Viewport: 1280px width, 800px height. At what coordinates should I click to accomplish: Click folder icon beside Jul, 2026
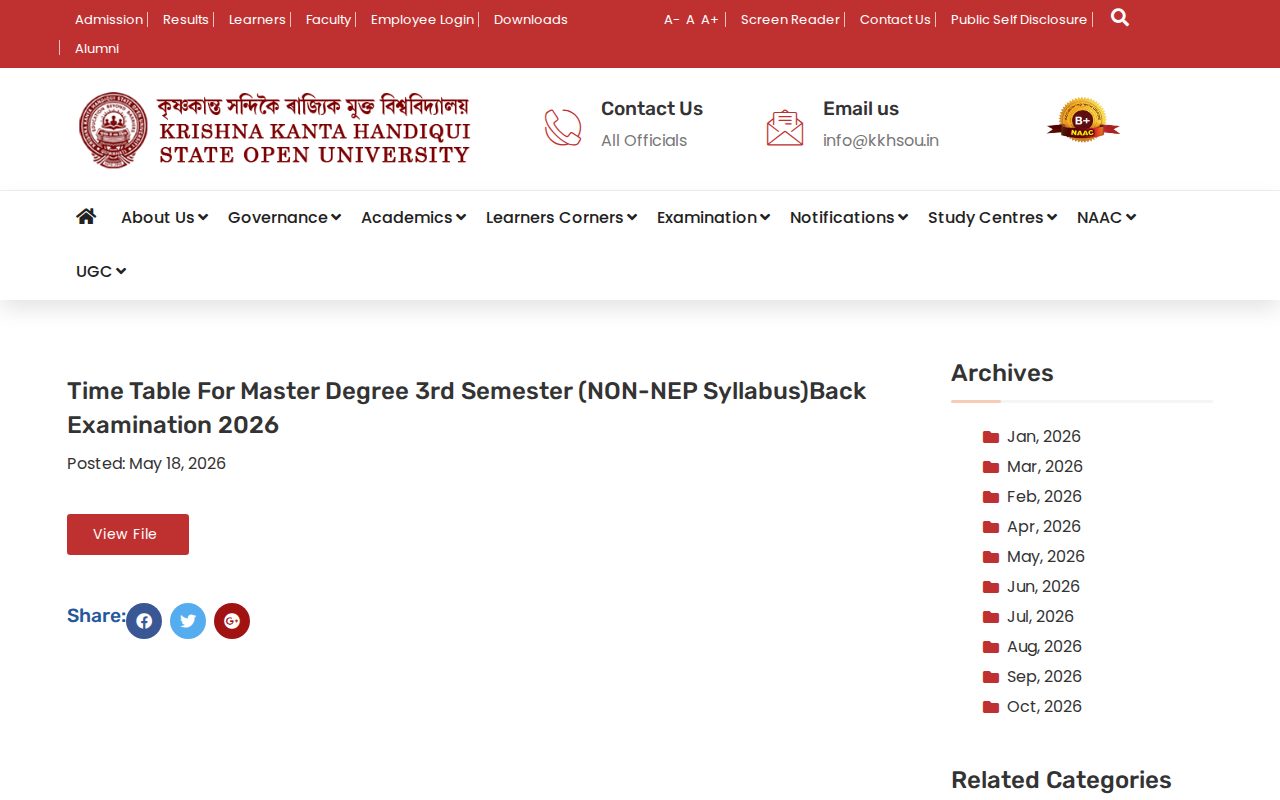pos(991,617)
